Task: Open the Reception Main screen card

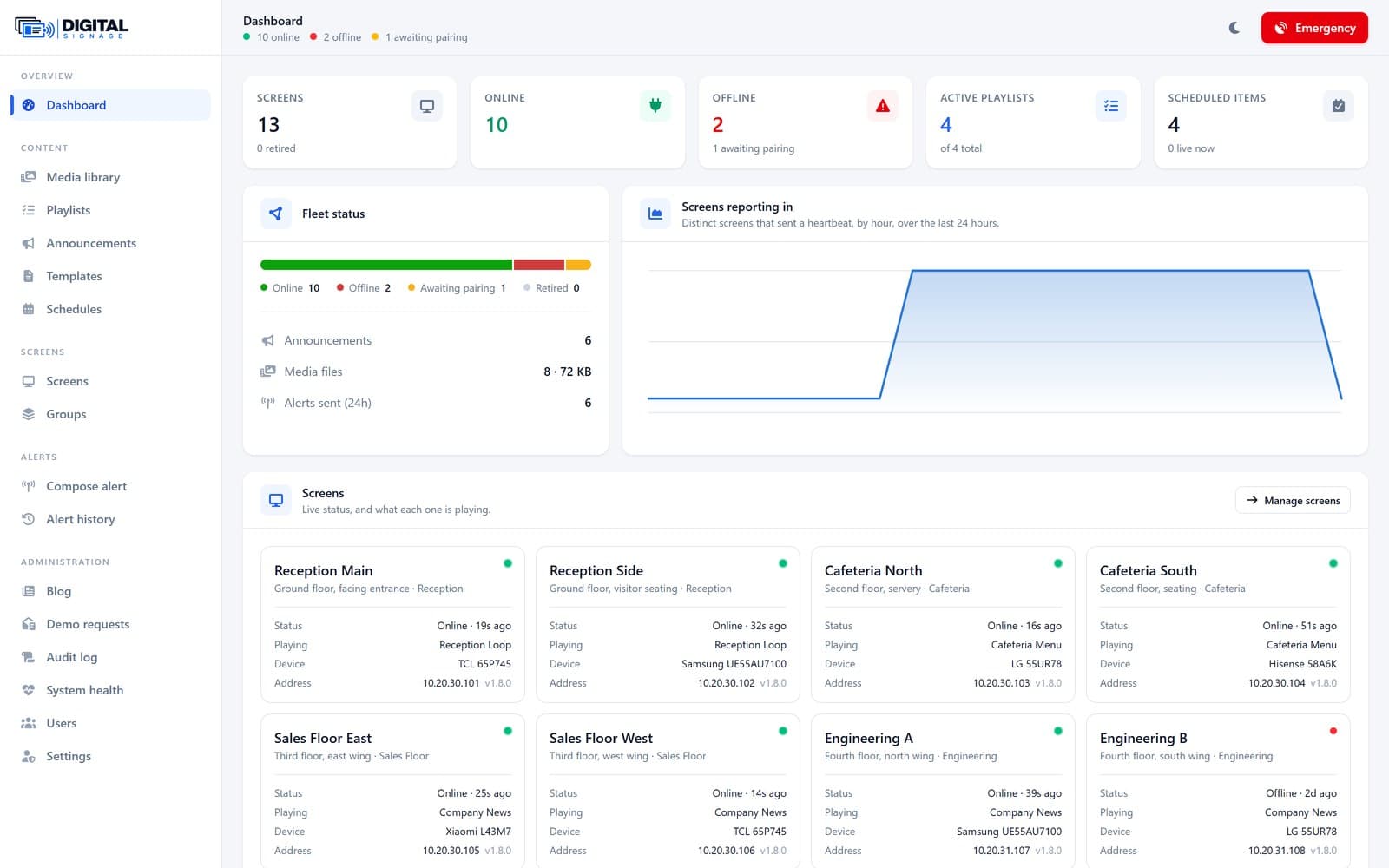Action: [392, 624]
